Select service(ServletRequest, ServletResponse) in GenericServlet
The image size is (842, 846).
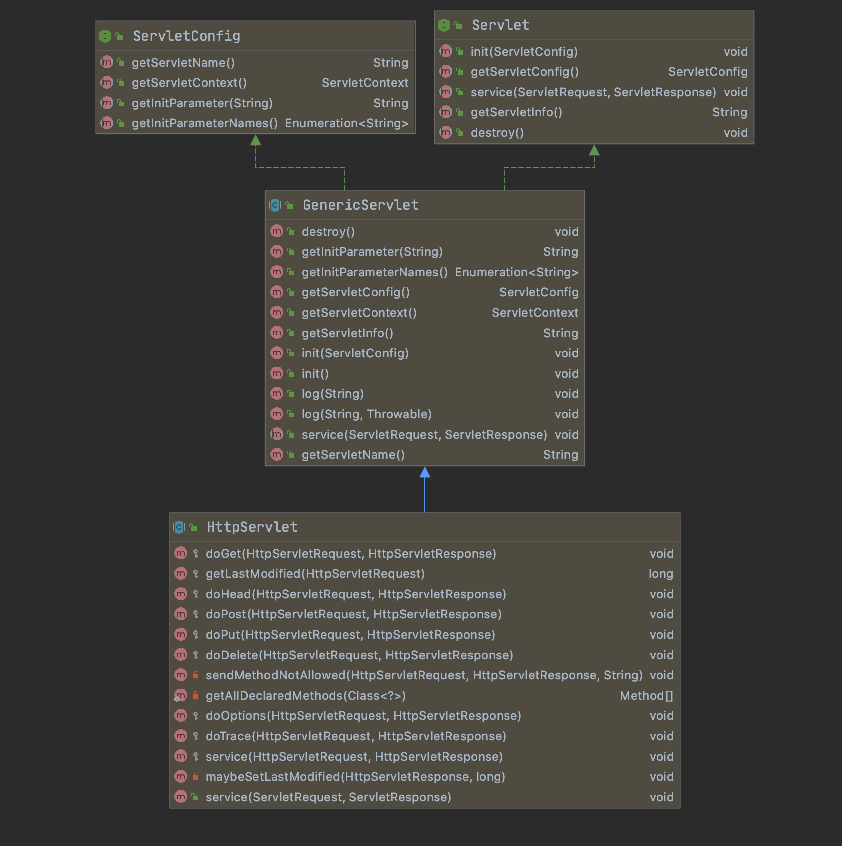coord(425,434)
